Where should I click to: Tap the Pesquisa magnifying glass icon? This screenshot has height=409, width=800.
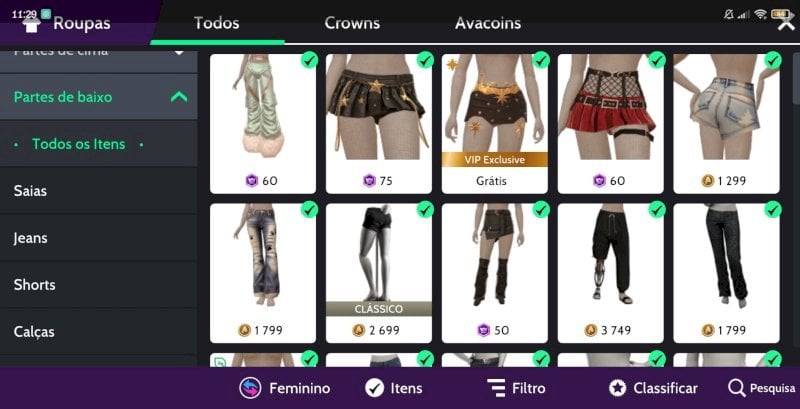coord(736,389)
